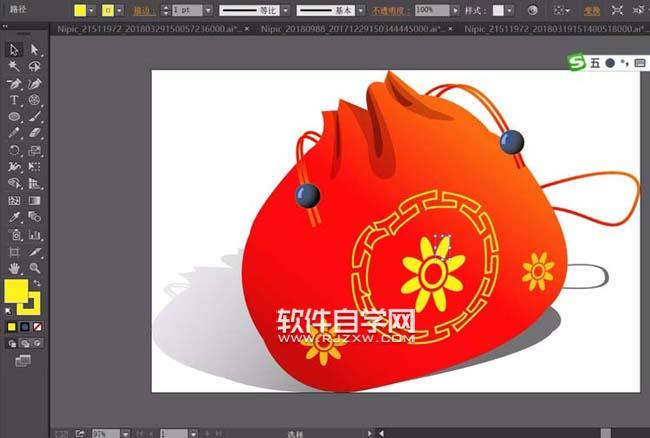The width and height of the screenshot is (650, 438).
Task: Select the Magic Wand tool
Action: pyautogui.click(x=14, y=66)
